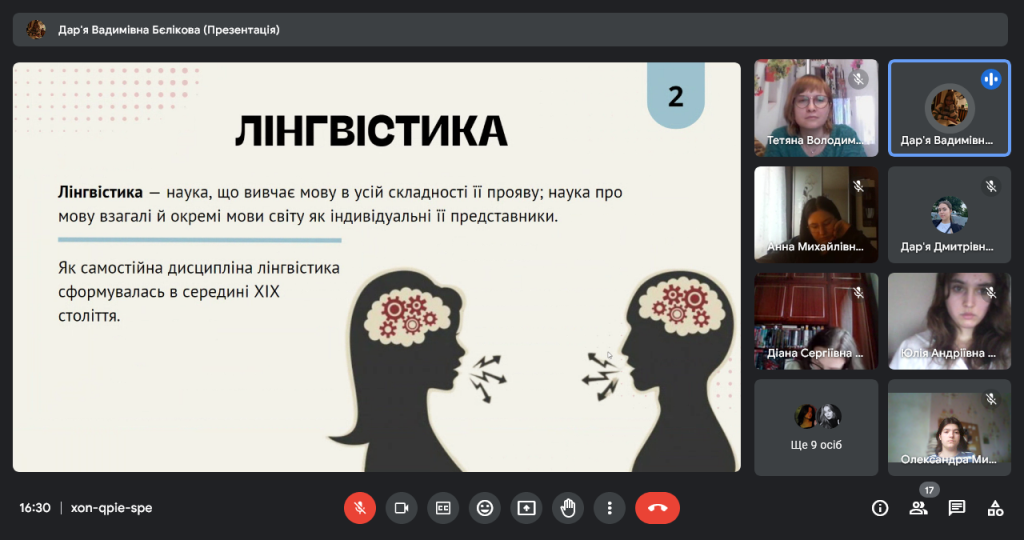This screenshot has height=540, width=1024.
Task: Toggle the camera on or off
Action: (x=402, y=508)
